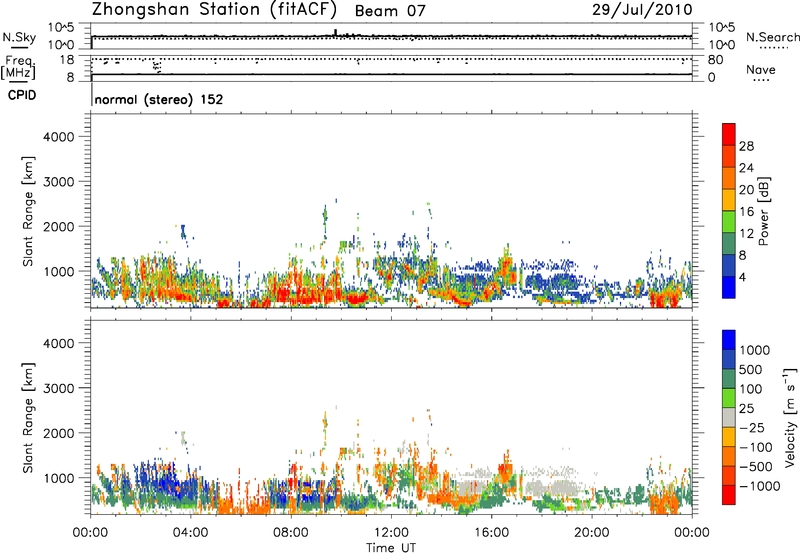Click the '12' label on power color bar
Screen dimensions: 800x554
pos(746,234)
